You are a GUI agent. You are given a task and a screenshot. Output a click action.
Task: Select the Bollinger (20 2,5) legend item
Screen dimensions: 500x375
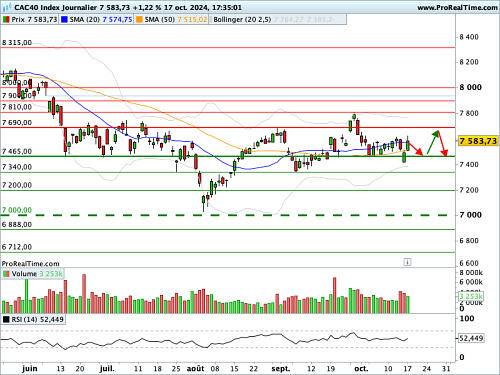[x=278, y=20]
